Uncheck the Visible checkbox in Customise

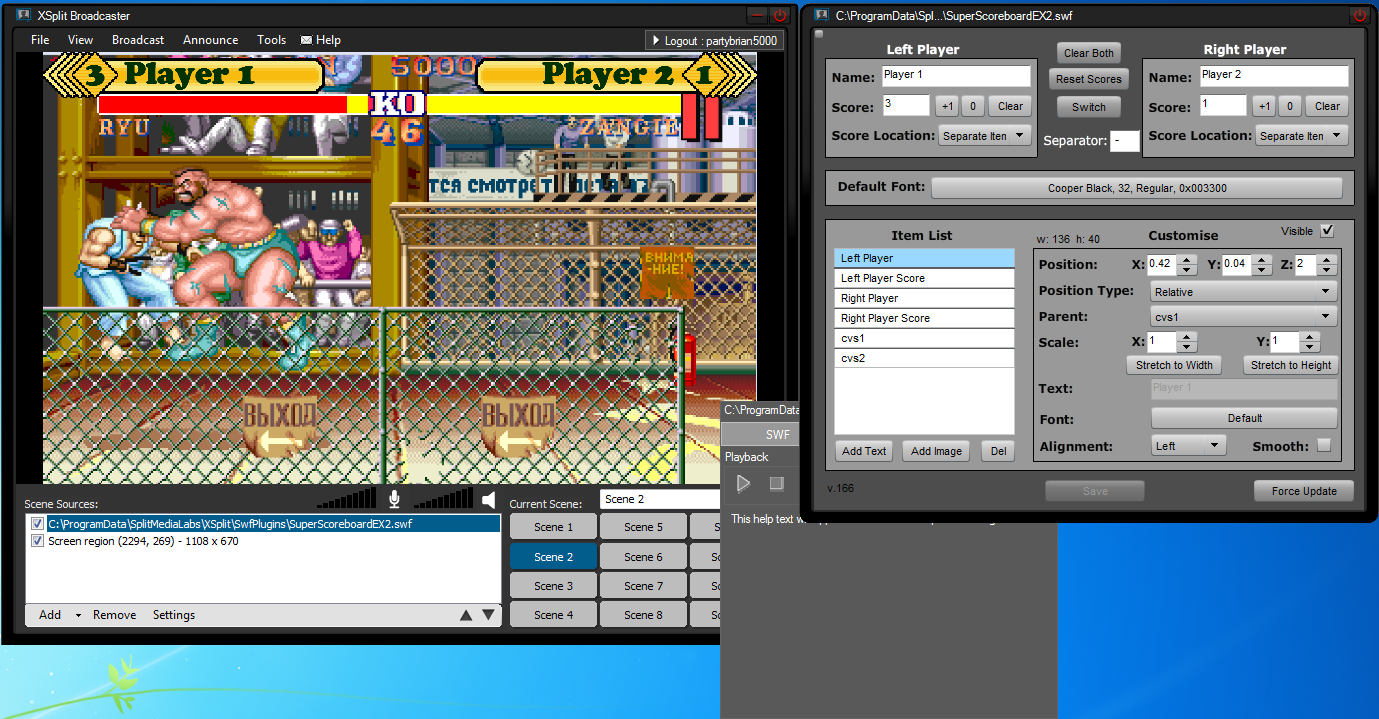[1327, 231]
